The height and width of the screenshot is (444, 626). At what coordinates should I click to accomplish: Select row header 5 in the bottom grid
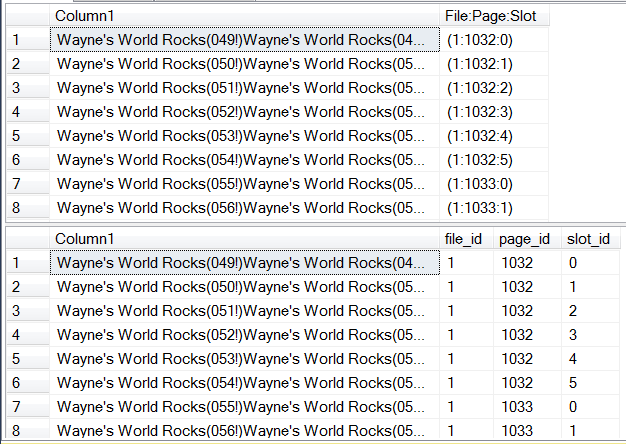tap(28, 359)
